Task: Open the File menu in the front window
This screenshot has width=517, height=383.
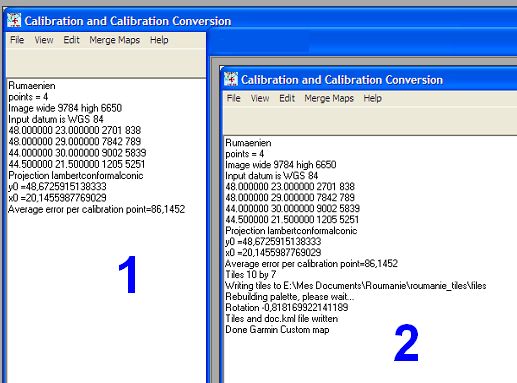Action: click(x=233, y=98)
